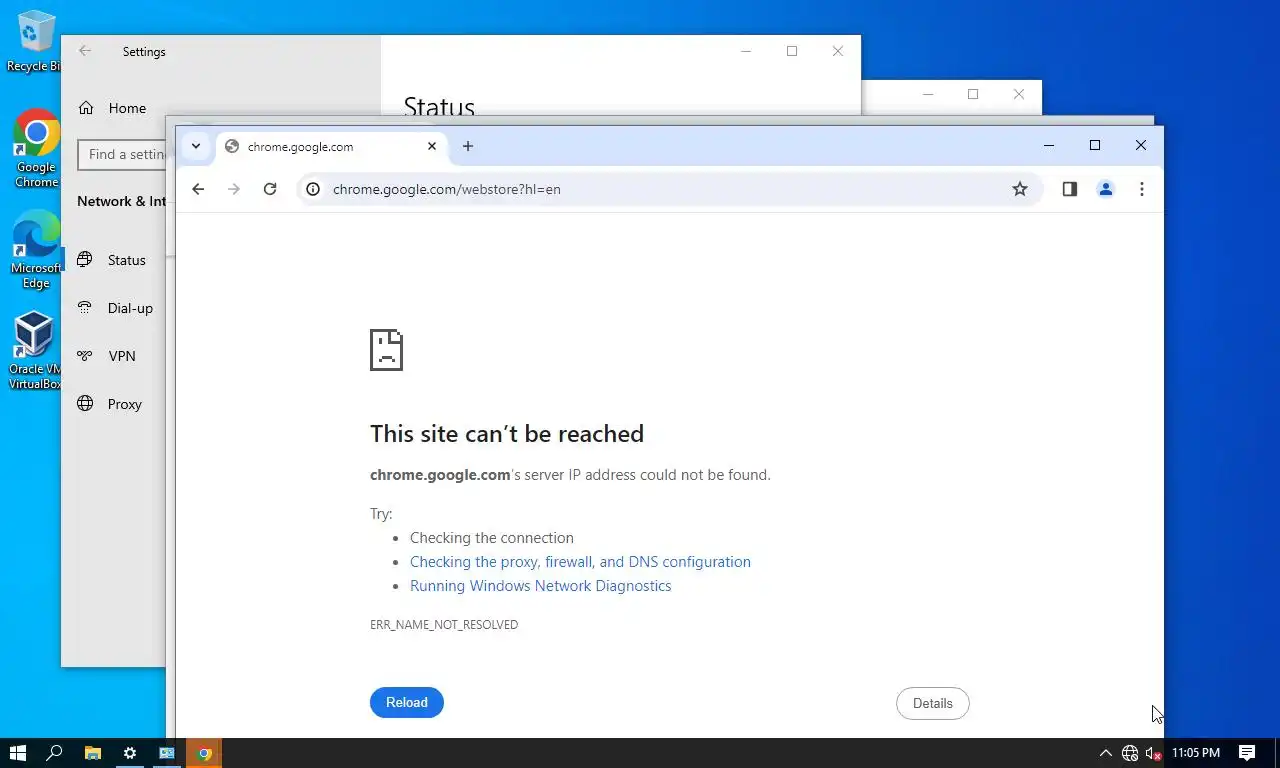Open Chrome three-dot menu
The width and height of the screenshot is (1280, 768).
(x=1142, y=189)
